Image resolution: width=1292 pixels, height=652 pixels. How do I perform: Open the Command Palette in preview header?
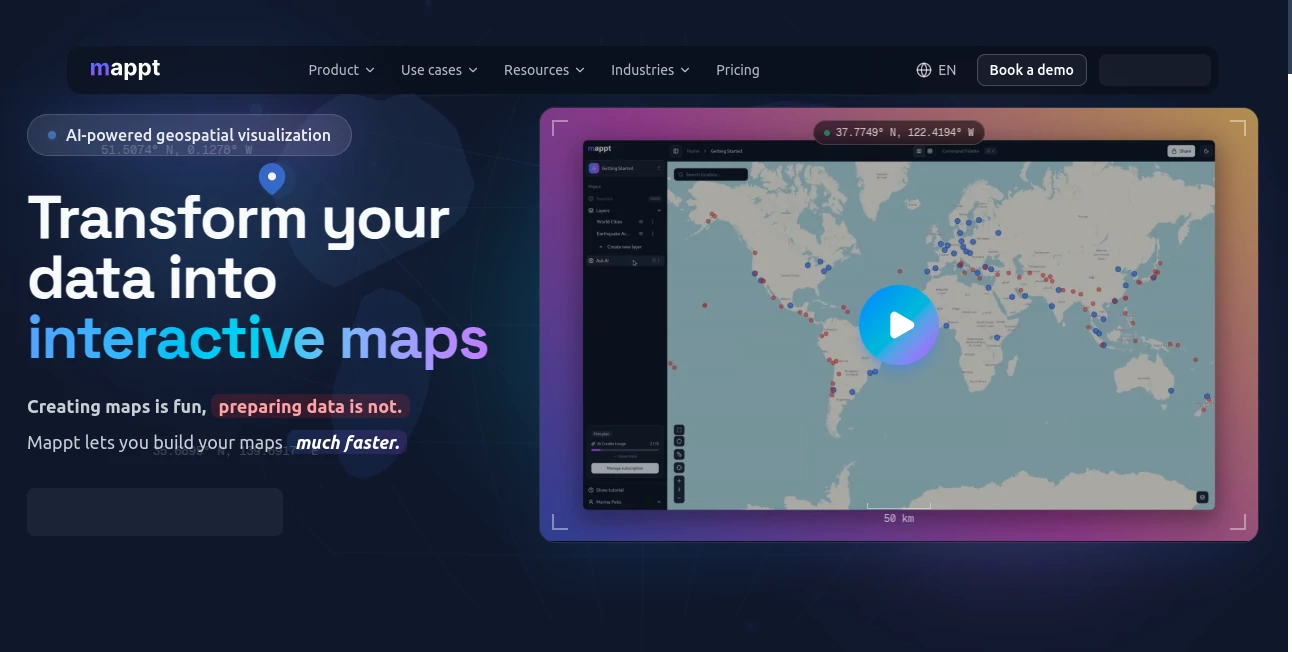969,151
